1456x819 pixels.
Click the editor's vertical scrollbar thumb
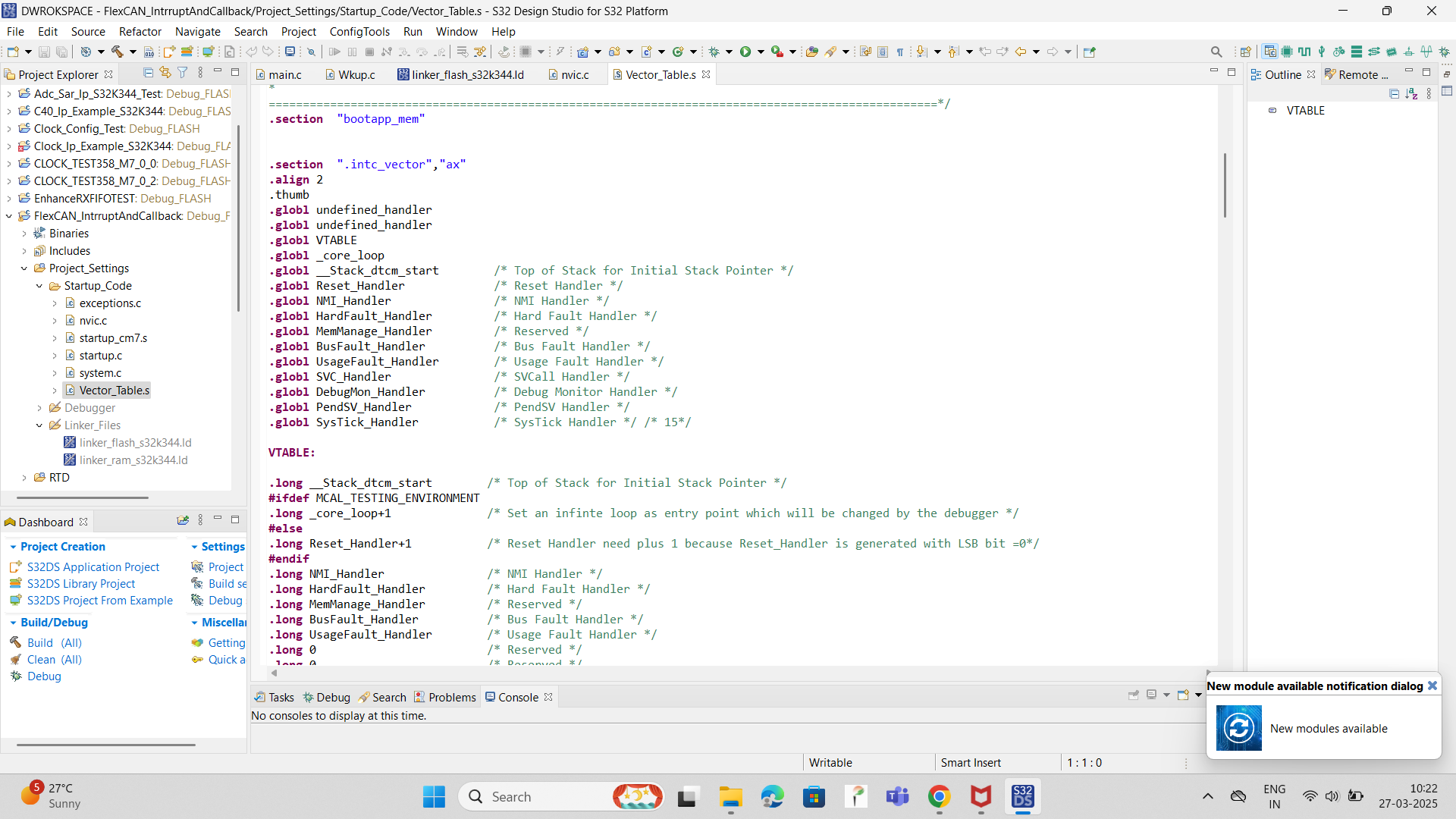1225,185
